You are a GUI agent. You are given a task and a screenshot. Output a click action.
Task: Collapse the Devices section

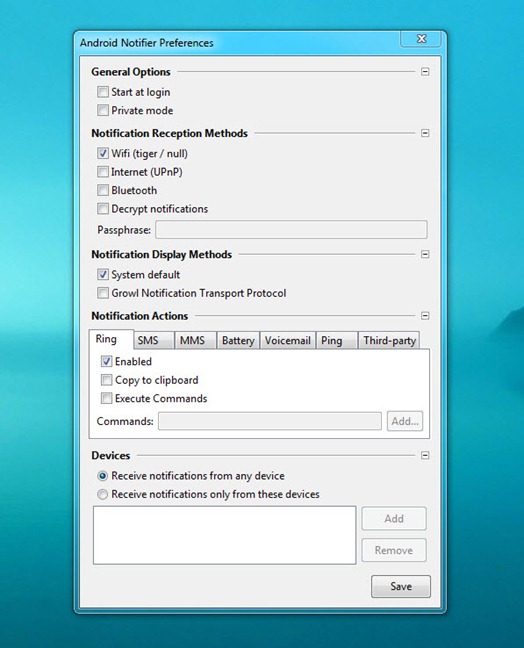425,455
